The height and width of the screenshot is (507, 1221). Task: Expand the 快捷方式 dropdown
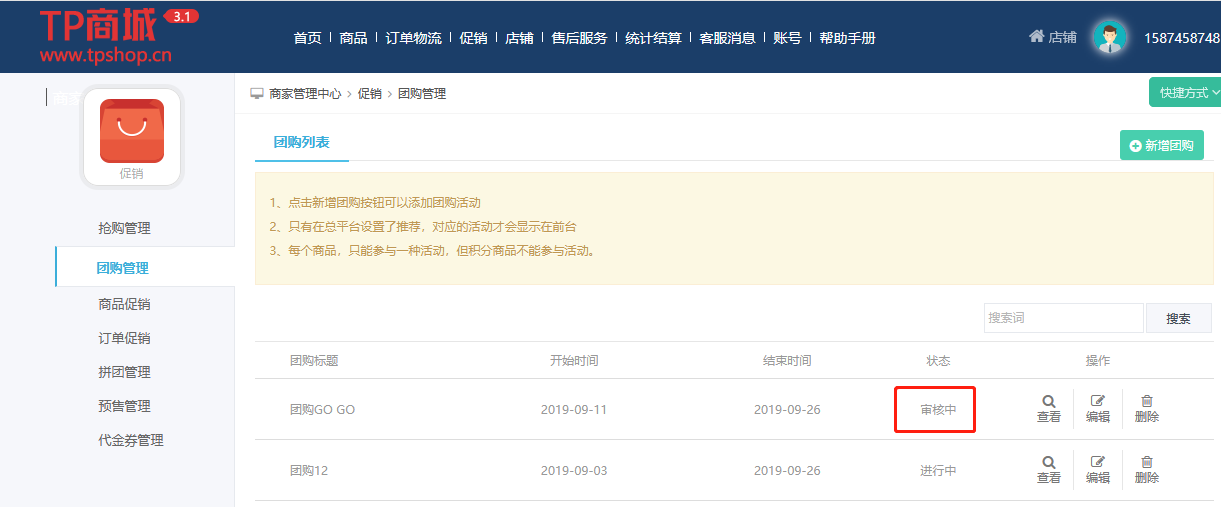tap(1187, 92)
